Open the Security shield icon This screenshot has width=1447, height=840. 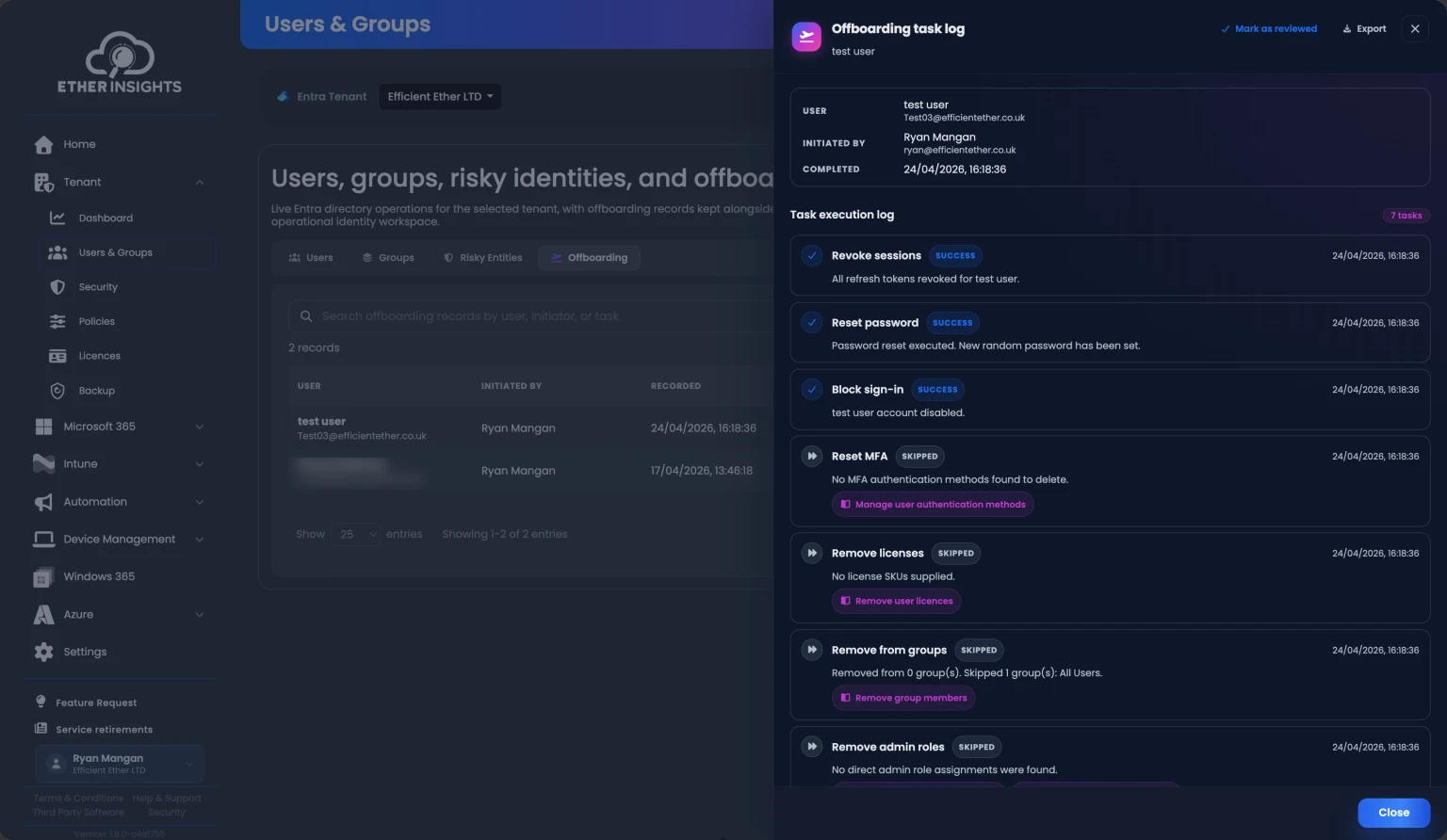(57, 287)
